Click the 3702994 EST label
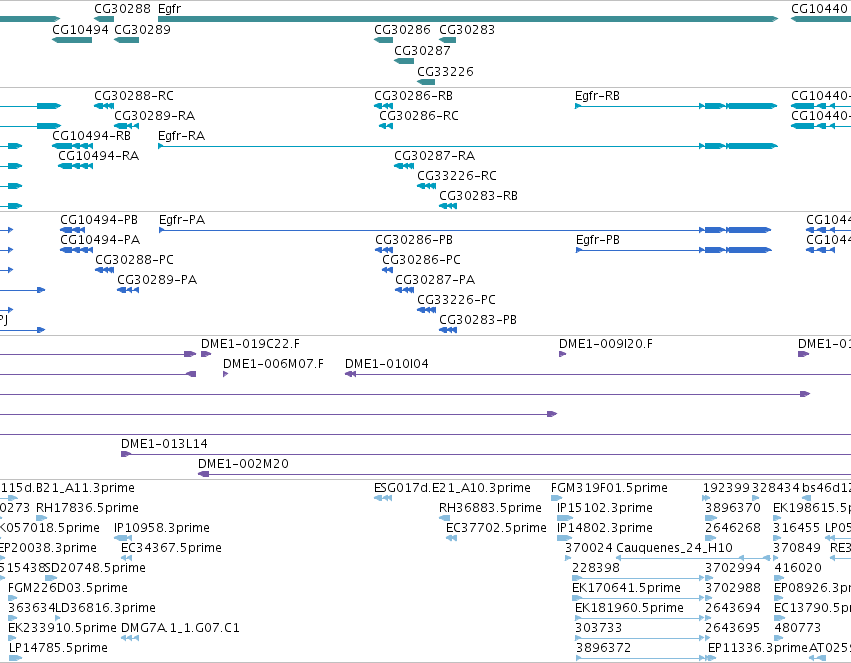The image size is (851, 663). coord(733,568)
